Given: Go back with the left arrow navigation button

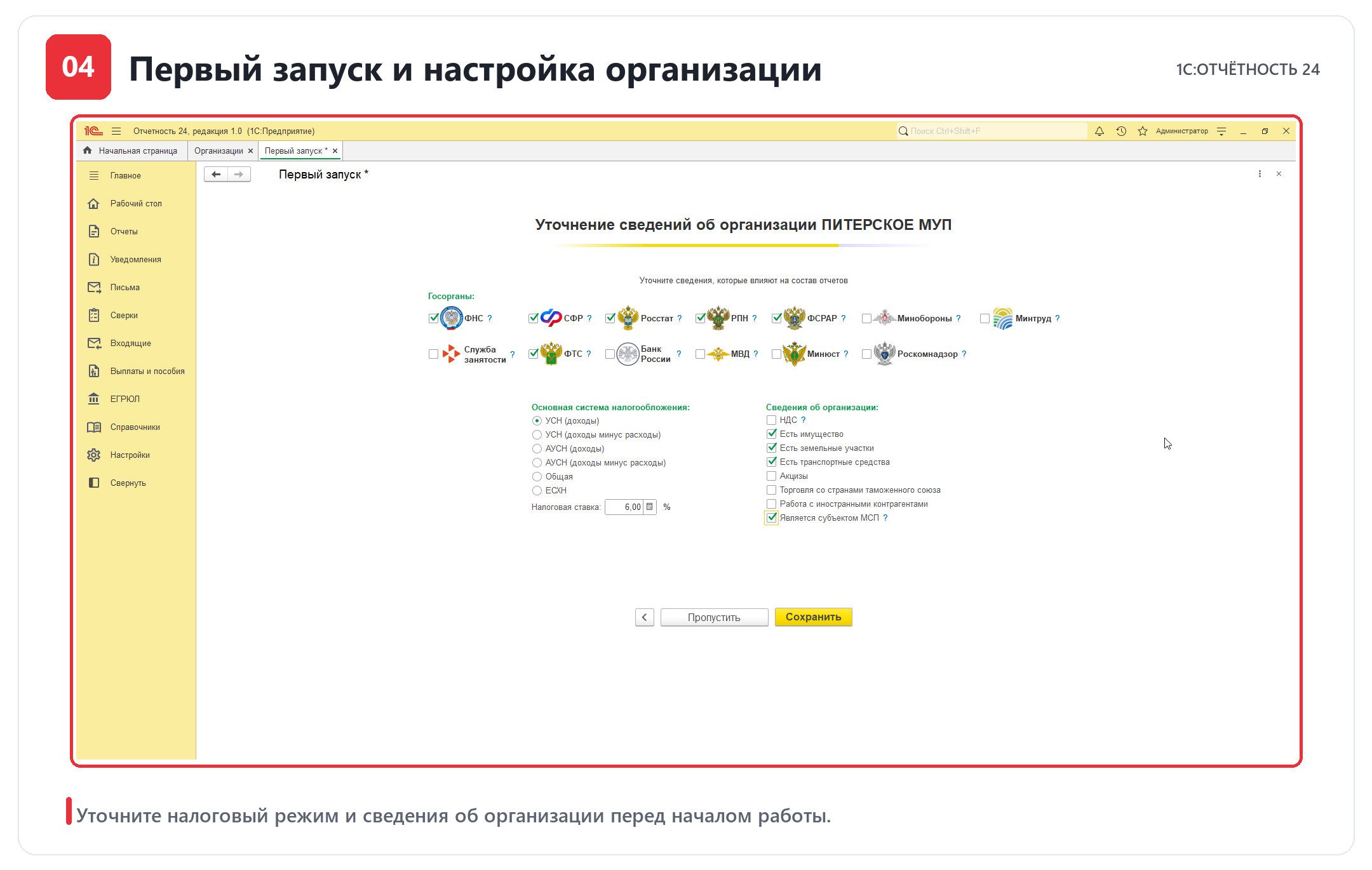Looking at the screenshot, I should point(216,174).
